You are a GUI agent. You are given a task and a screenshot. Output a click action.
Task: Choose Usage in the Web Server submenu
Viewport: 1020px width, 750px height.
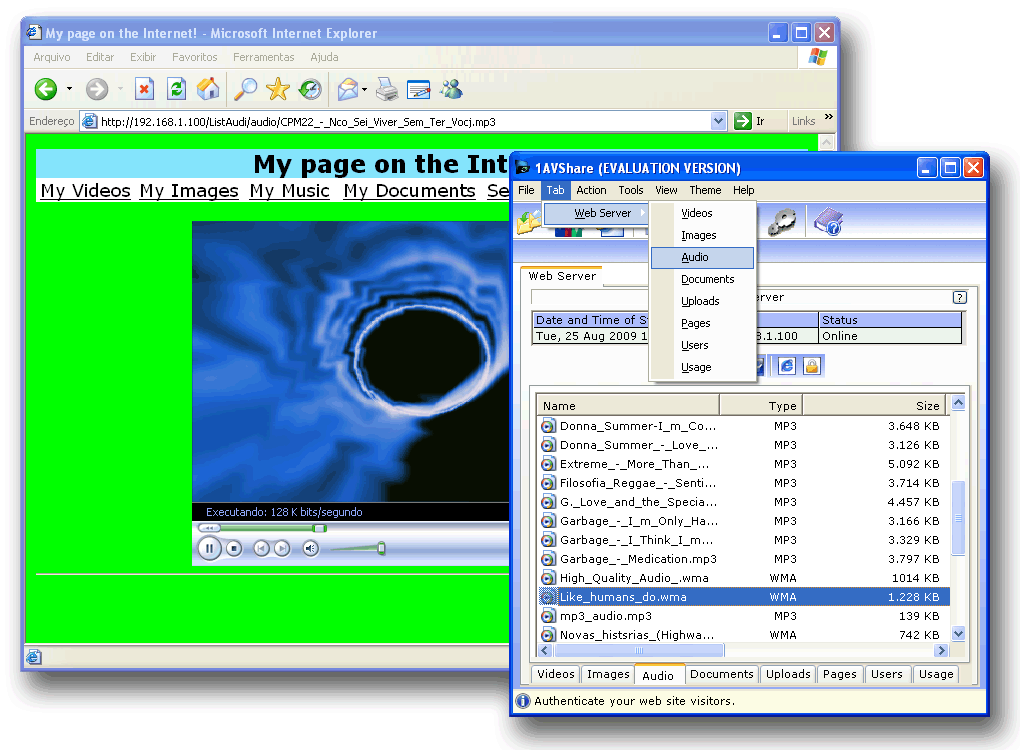pos(703,368)
